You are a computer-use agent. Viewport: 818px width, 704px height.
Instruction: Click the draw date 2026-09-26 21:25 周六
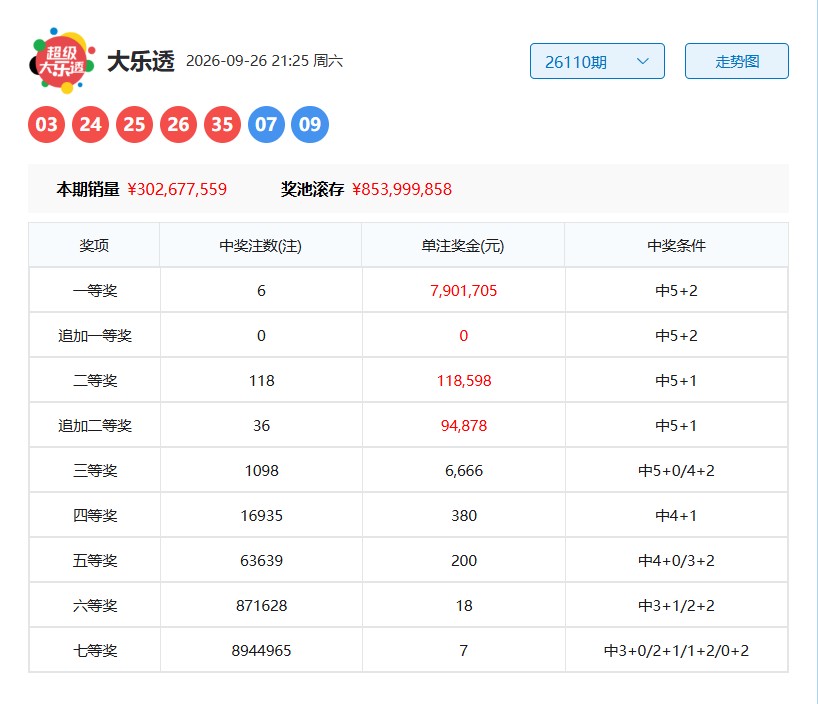point(264,61)
